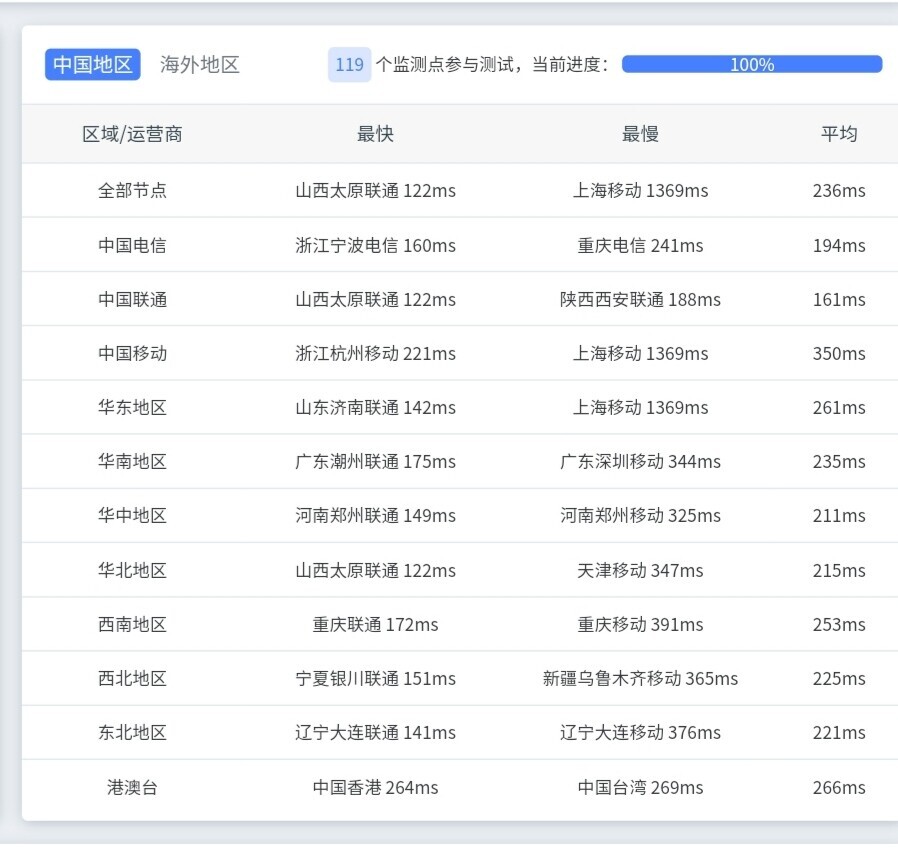The height and width of the screenshot is (848, 898).
Task: Click 上海移动 1369ms in 中国移动 row
Action: pyautogui.click(x=640, y=353)
